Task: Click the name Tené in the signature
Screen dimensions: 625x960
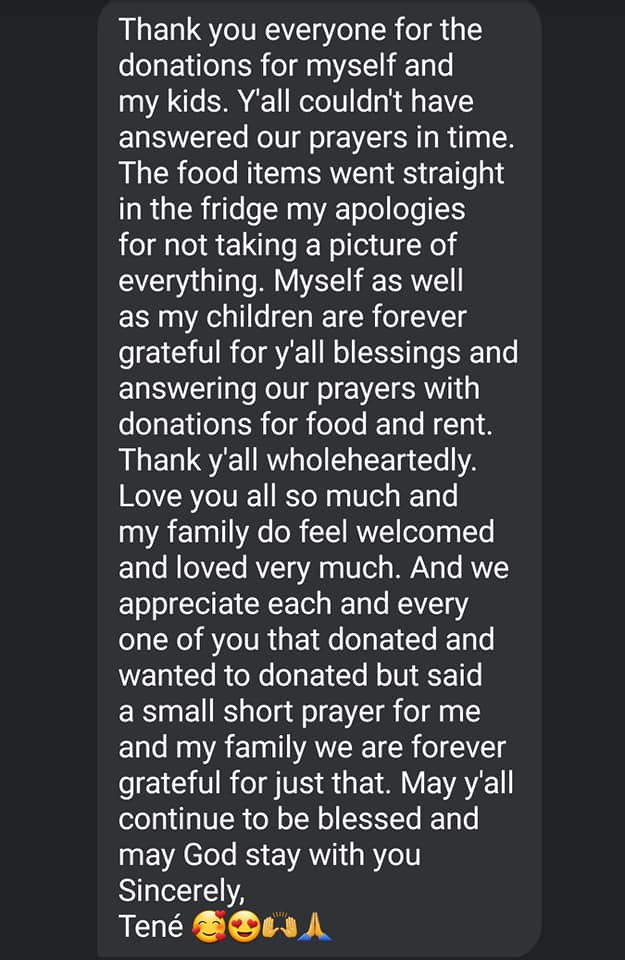Action: (151, 927)
